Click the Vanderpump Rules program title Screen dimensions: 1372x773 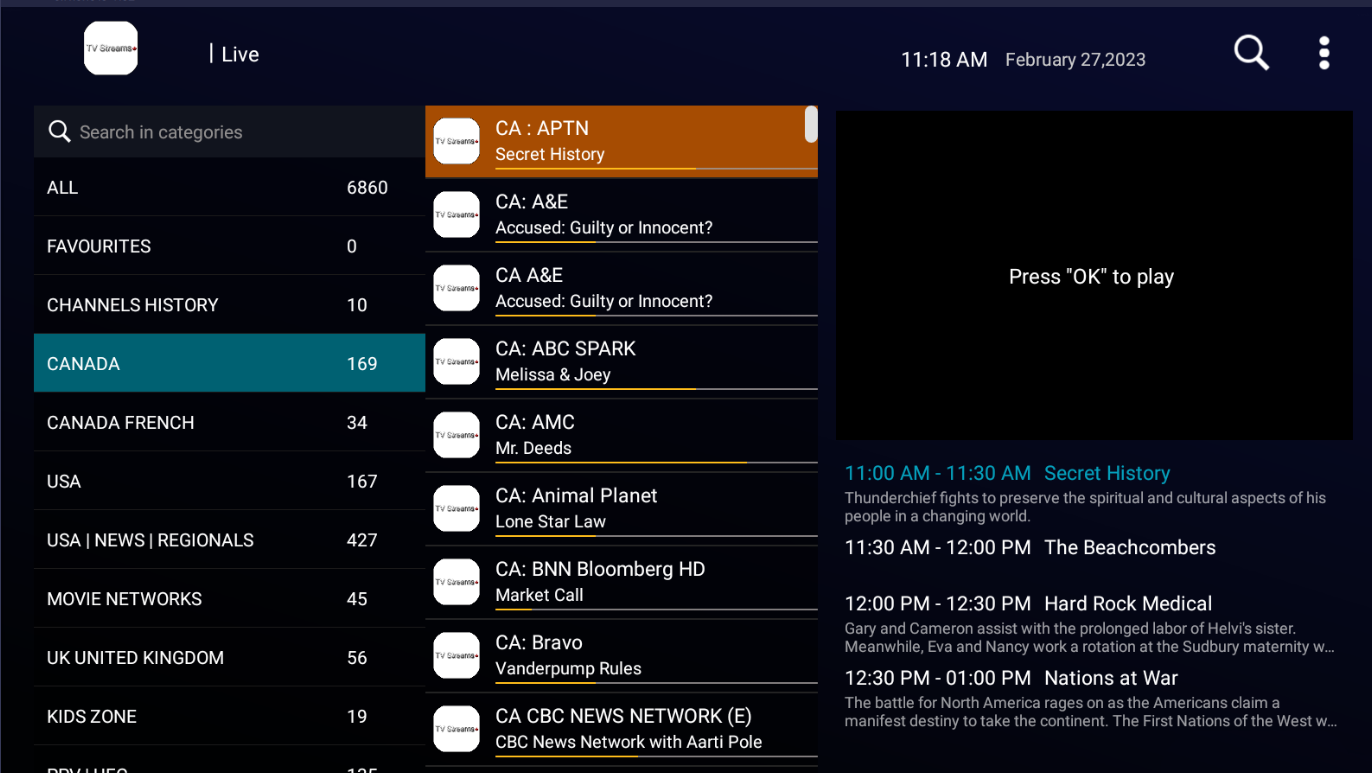point(568,668)
